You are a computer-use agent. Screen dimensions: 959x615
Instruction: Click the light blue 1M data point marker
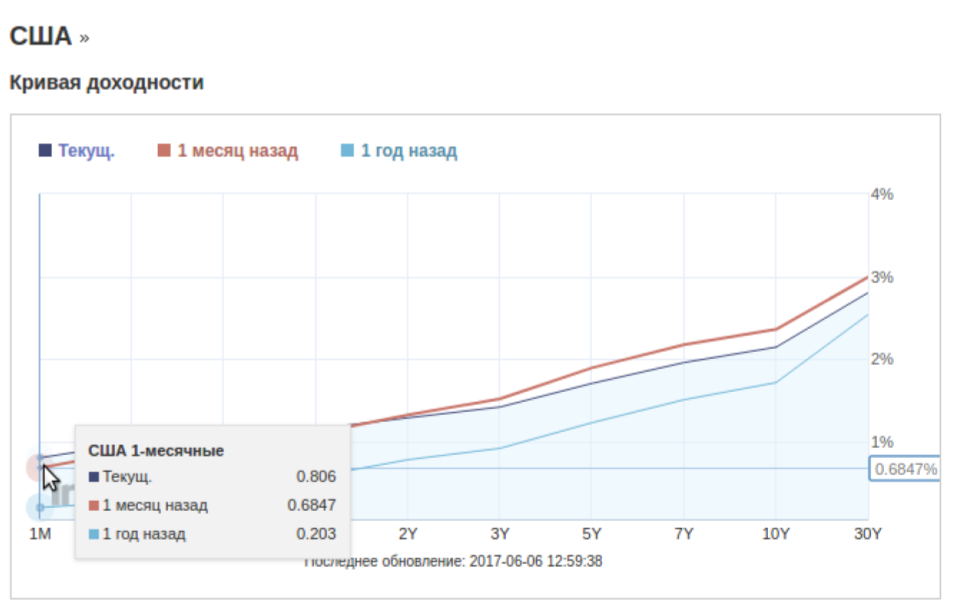(39, 507)
